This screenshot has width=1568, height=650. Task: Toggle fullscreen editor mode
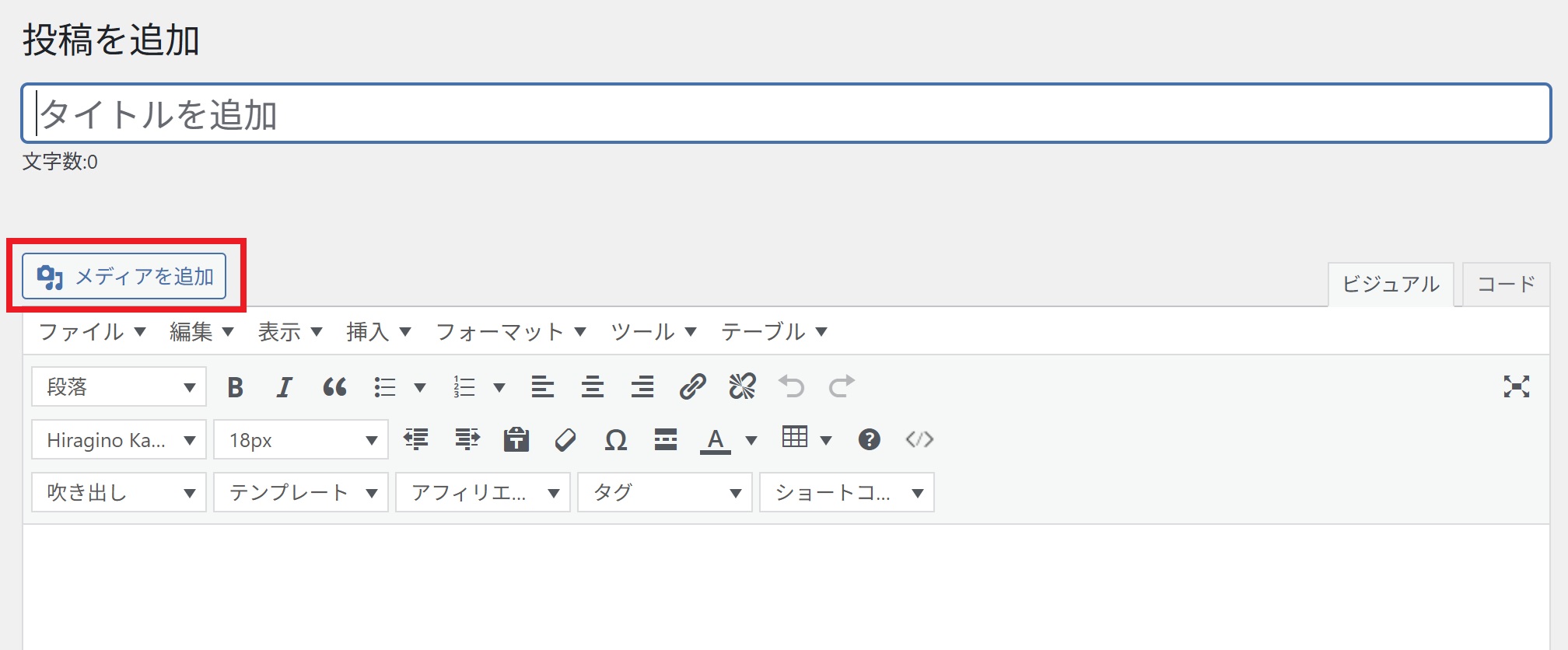pos(1516,386)
